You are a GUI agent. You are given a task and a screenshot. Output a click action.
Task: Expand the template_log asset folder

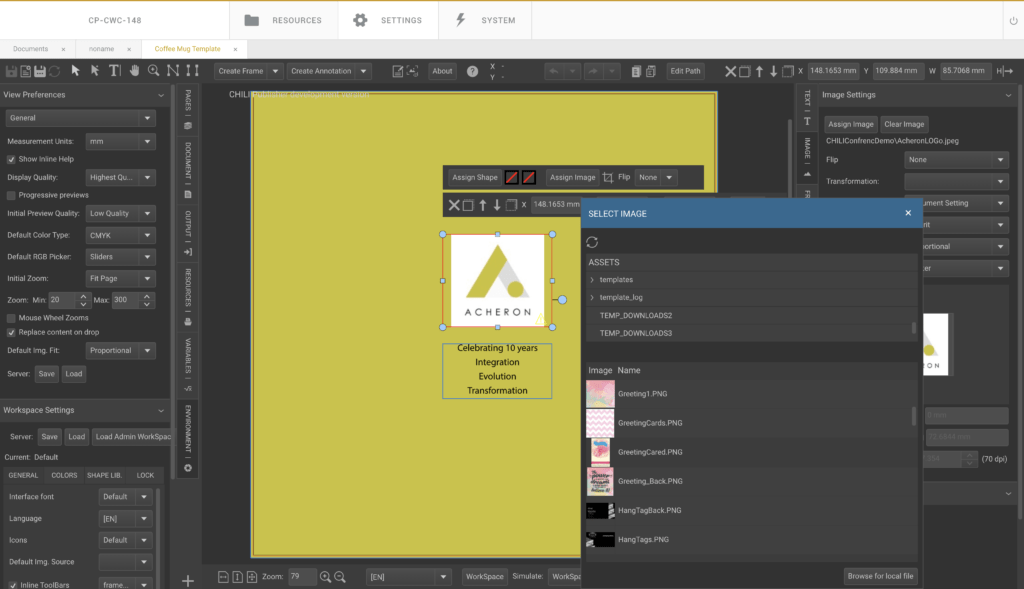pos(592,297)
